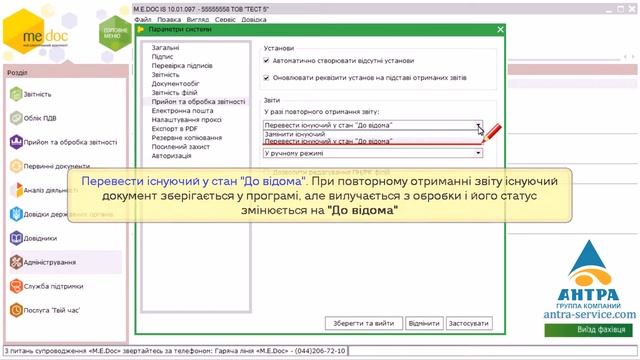Image resolution: width=640 pixels, height=360 pixels.
Task: Select Авторизація settings item
Action: [171, 156]
